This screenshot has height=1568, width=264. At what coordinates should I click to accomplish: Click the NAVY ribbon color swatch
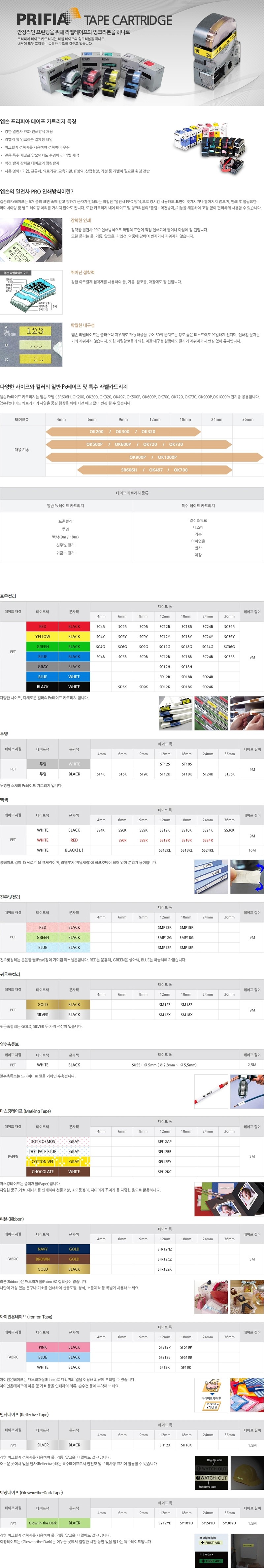coord(43,1249)
